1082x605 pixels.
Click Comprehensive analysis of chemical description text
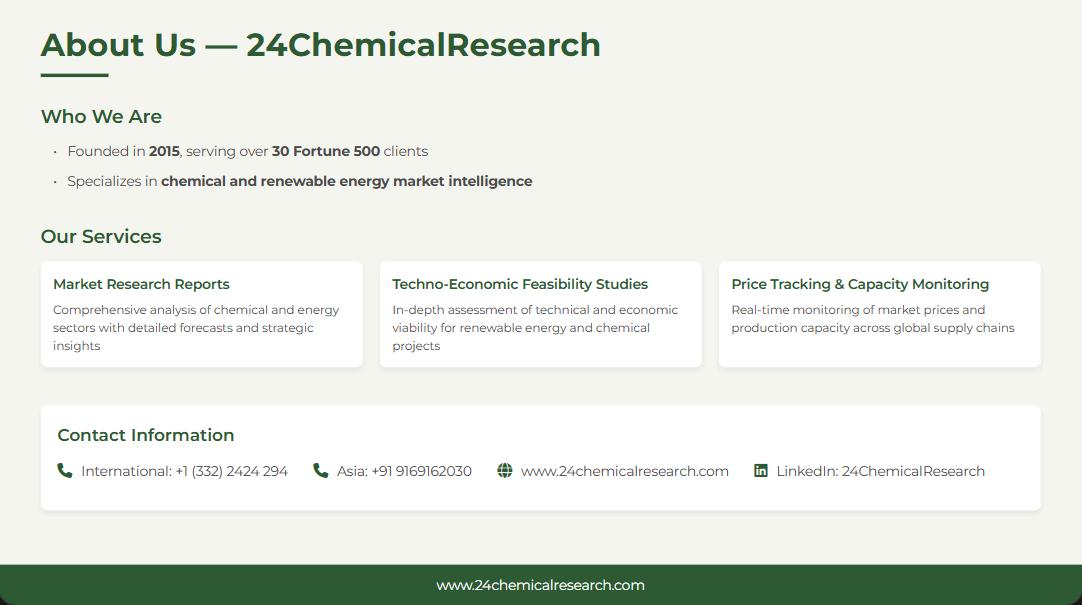coord(196,328)
